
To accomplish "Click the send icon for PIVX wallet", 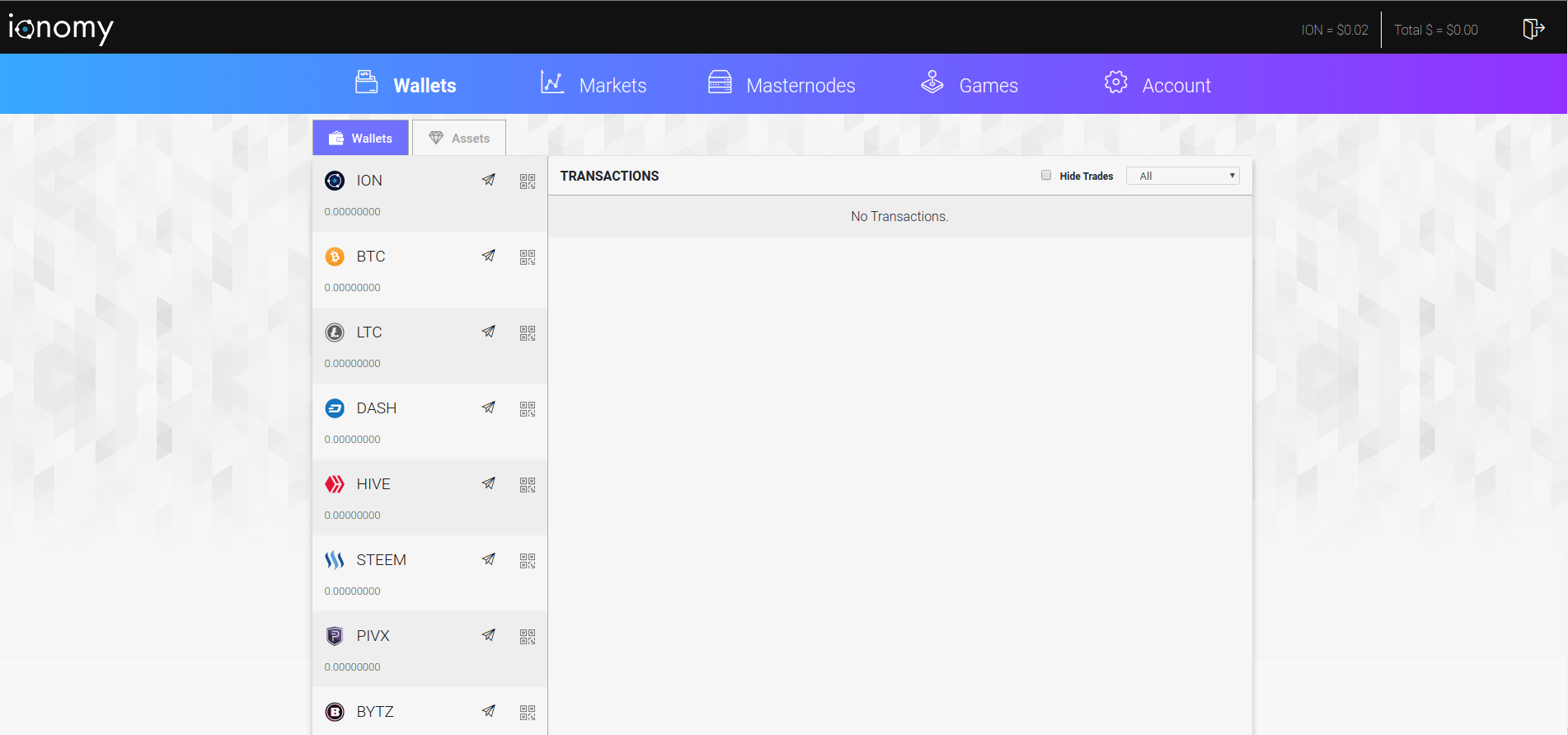I will coord(489,635).
